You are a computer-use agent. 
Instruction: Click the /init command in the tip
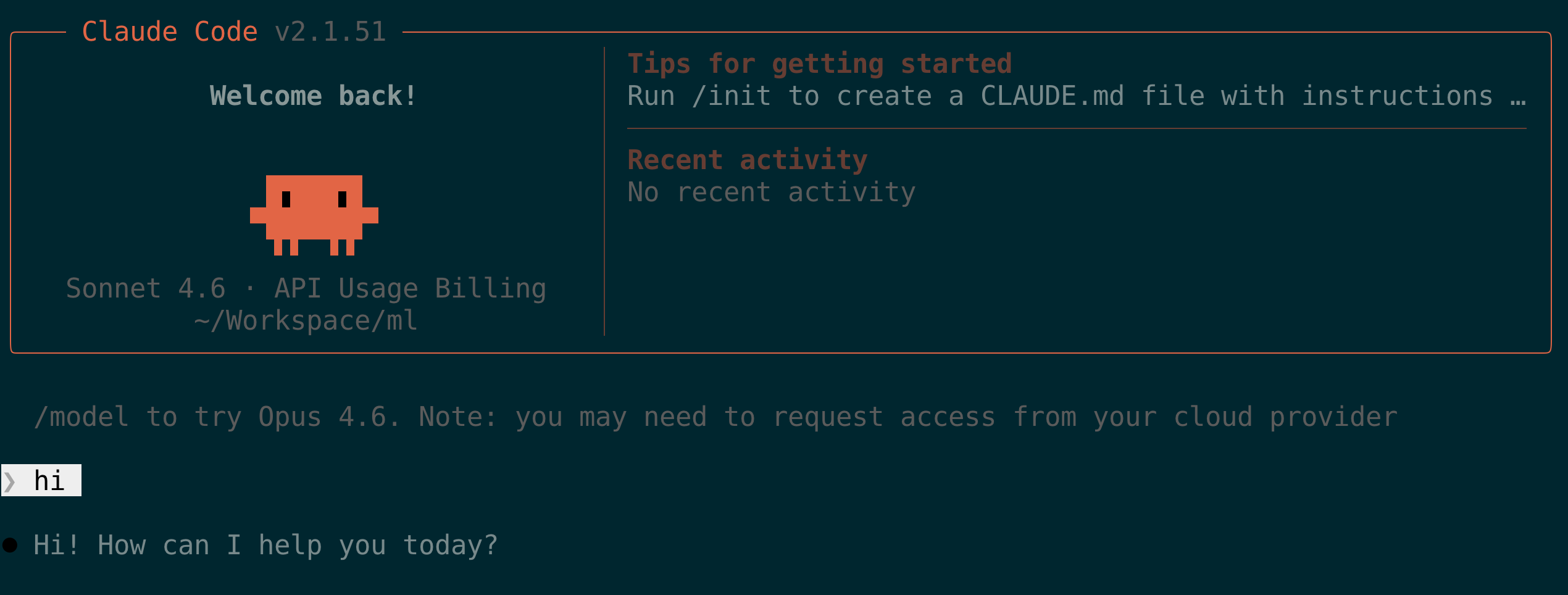click(731, 96)
